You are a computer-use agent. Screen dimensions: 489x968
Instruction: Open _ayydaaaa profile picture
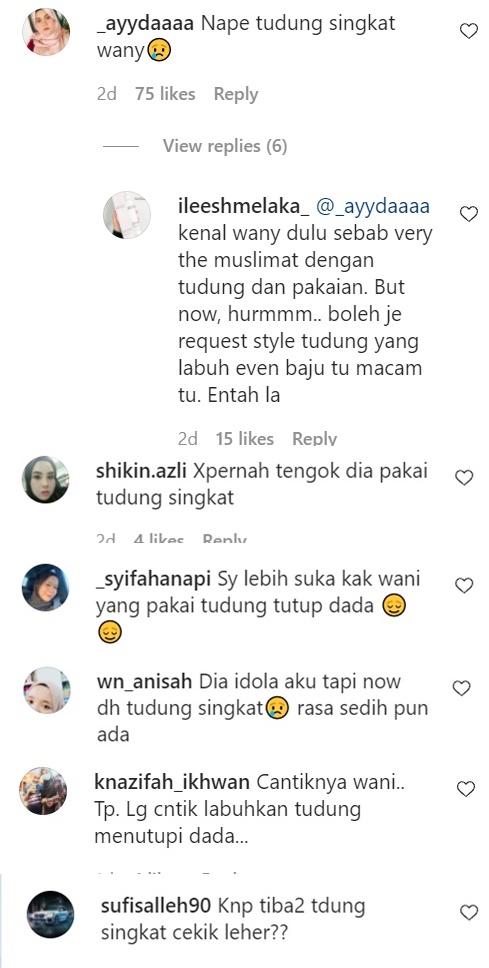coord(46,31)
